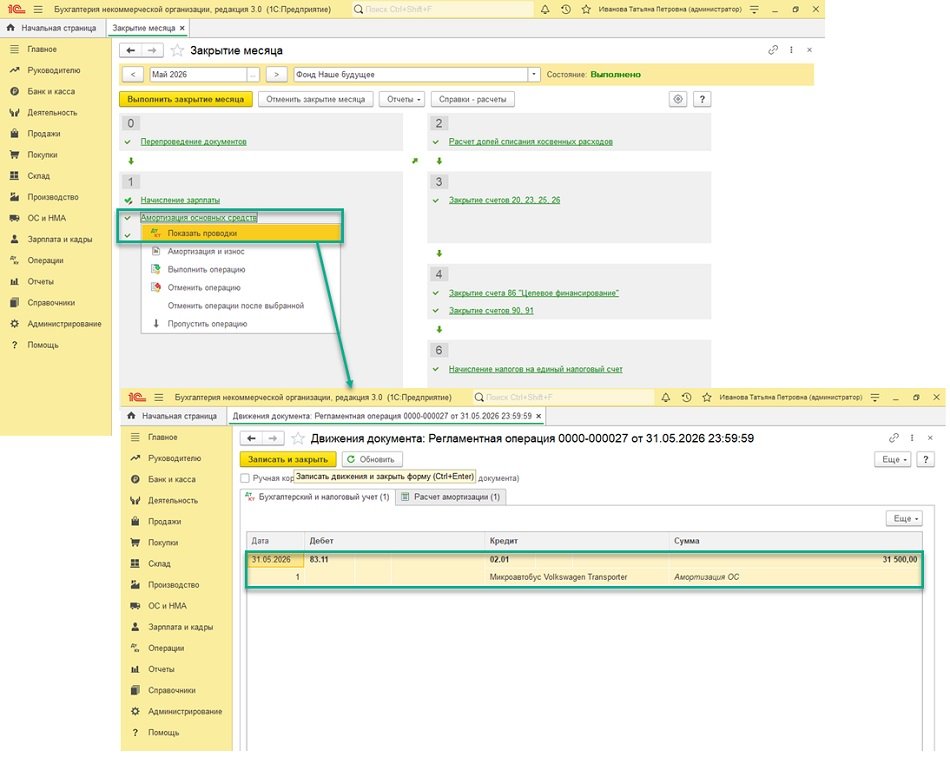Open Производство section in top sidebar
950x757 pixels.
point(53,197)
